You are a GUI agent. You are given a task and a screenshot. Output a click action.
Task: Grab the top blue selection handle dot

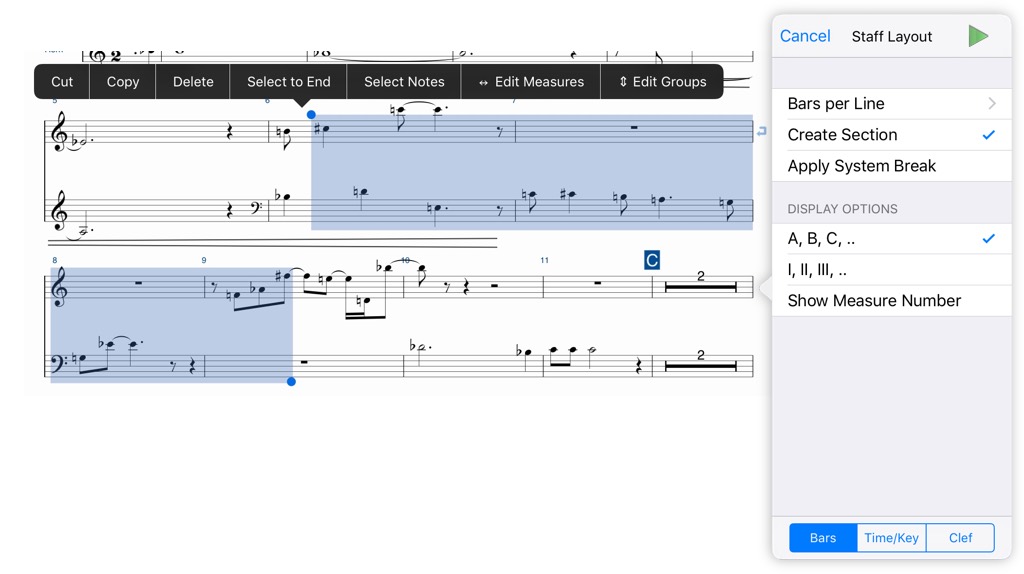click(x=311, y=114)
